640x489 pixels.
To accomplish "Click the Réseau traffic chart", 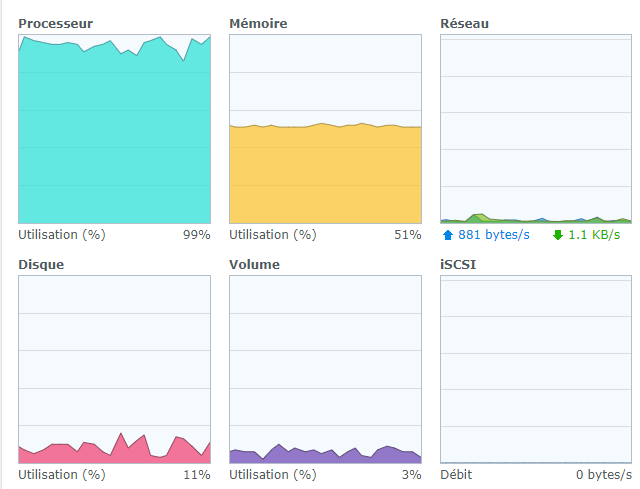I will pos(536,130).
